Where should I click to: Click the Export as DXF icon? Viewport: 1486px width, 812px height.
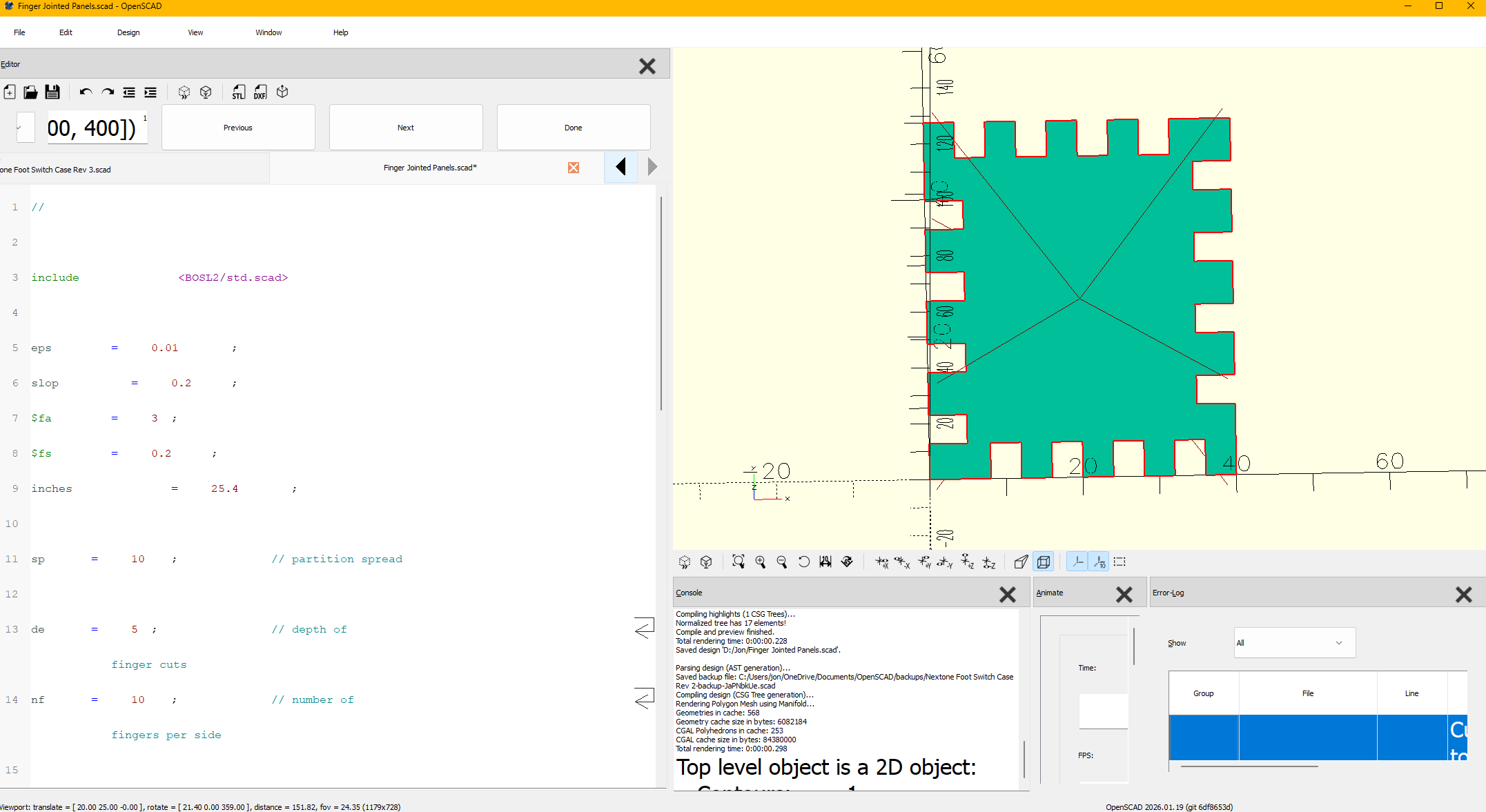click(x=260, y=92)
